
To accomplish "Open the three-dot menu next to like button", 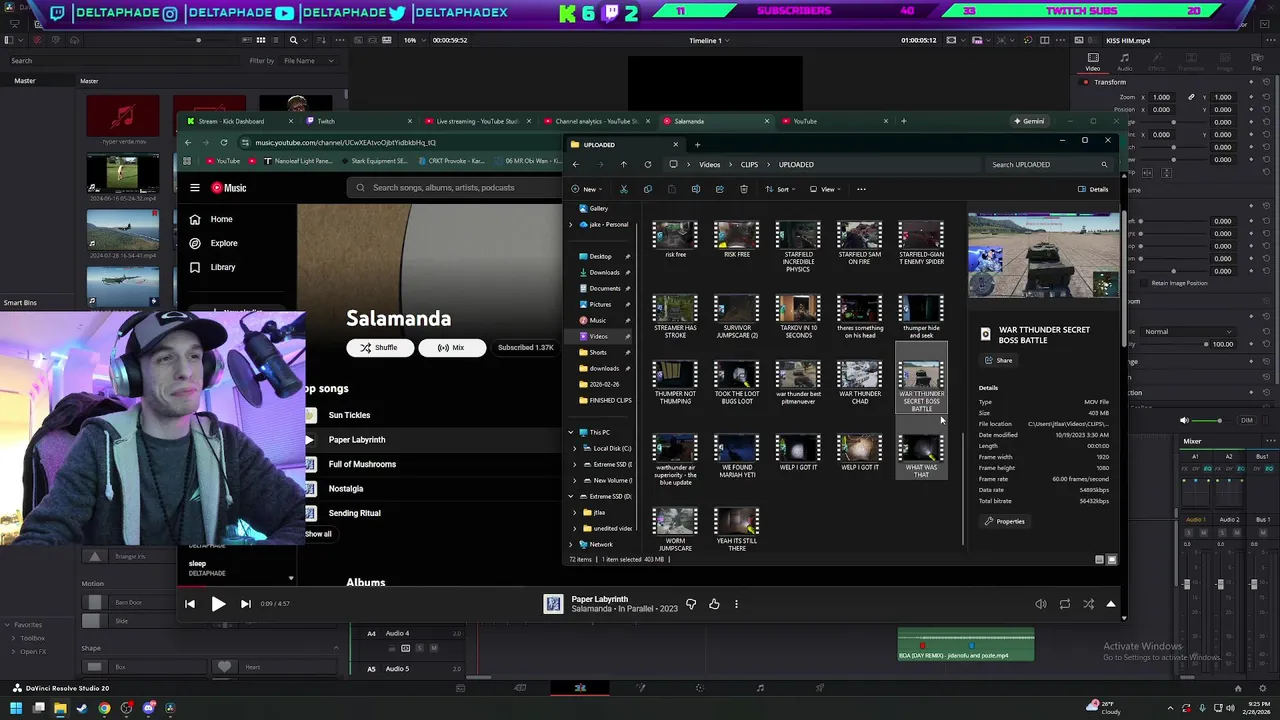I will click(x=736, y=604).
